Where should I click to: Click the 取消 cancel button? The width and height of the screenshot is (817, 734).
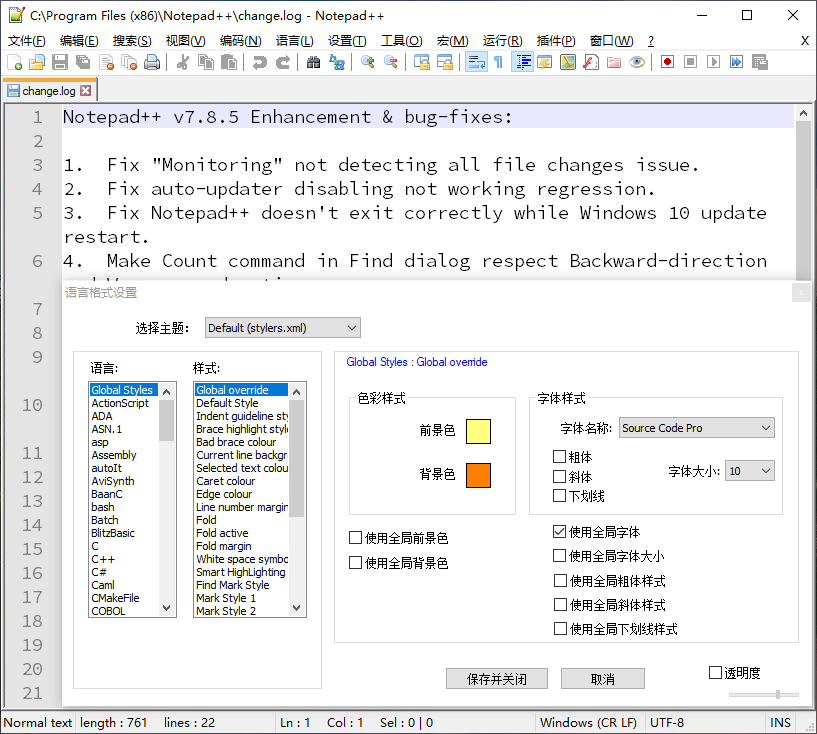[x=602, y=679]
